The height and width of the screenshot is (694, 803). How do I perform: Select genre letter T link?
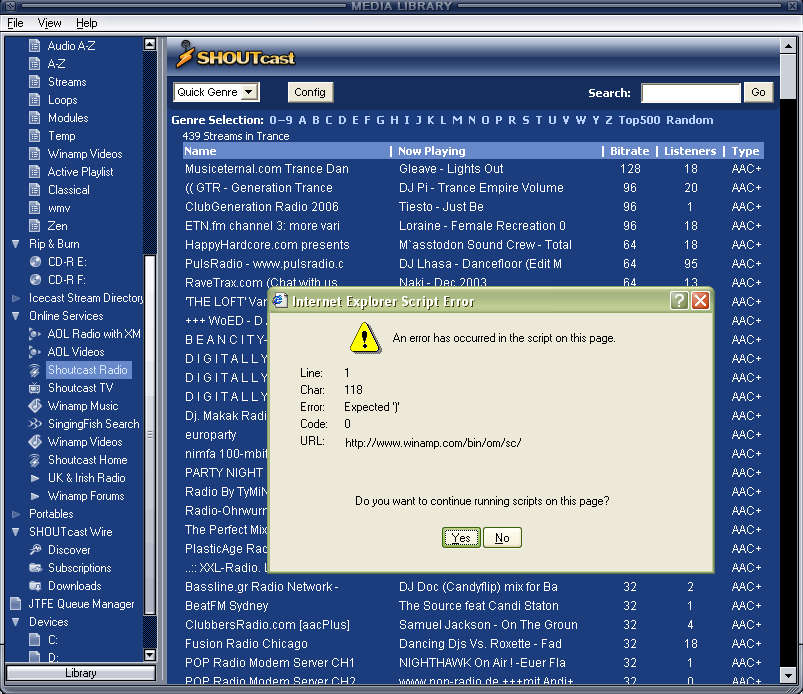[x=538, y=120]
